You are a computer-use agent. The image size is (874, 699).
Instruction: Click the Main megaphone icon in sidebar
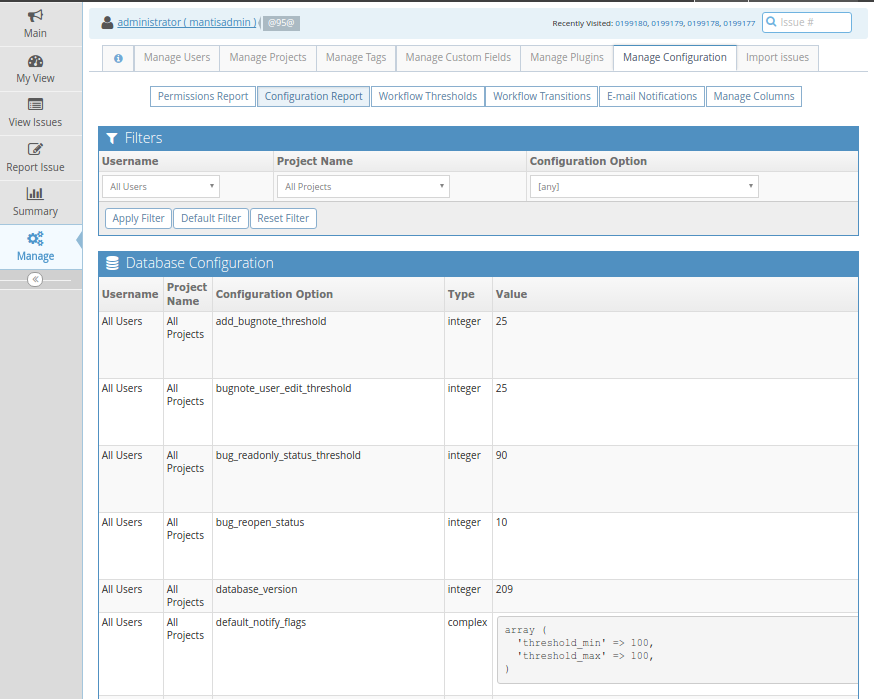35,16
